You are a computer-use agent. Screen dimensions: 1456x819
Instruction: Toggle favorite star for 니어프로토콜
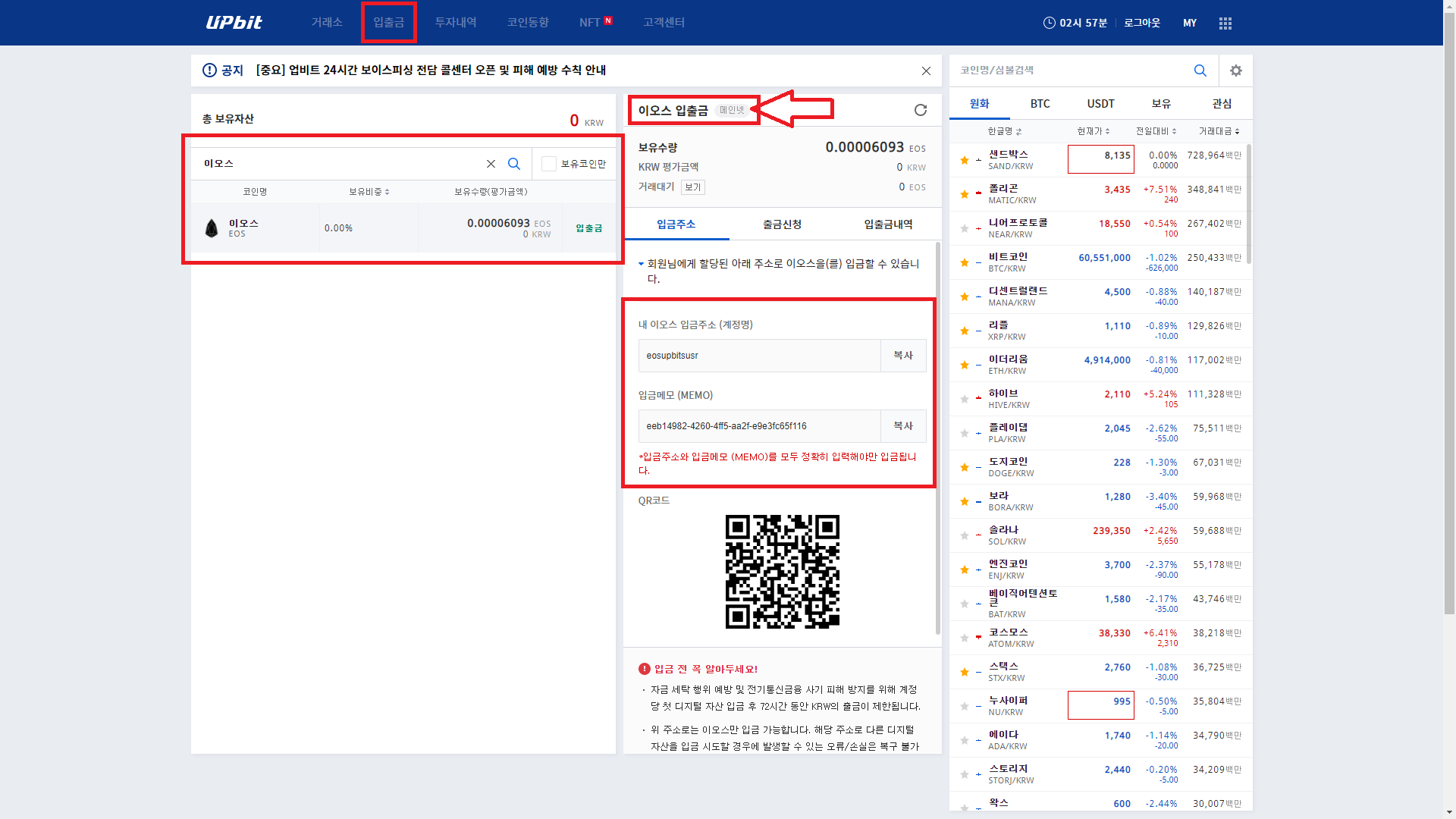[x=964, y=228]
